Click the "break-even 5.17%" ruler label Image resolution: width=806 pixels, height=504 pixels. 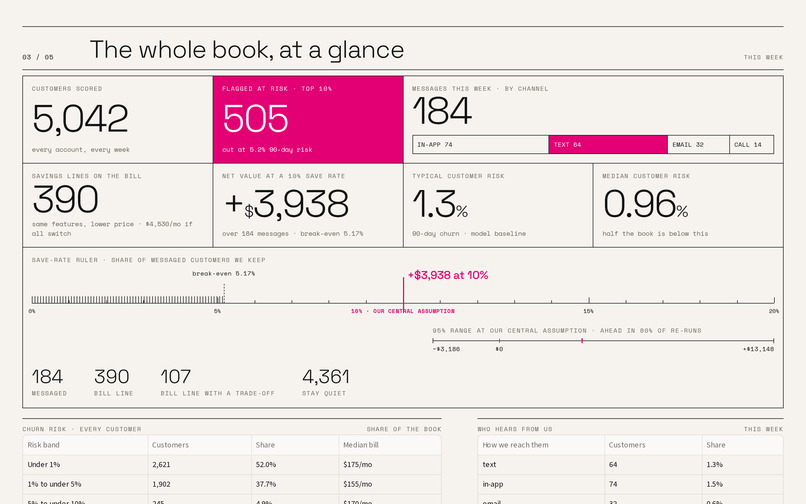tap(224, 274)
